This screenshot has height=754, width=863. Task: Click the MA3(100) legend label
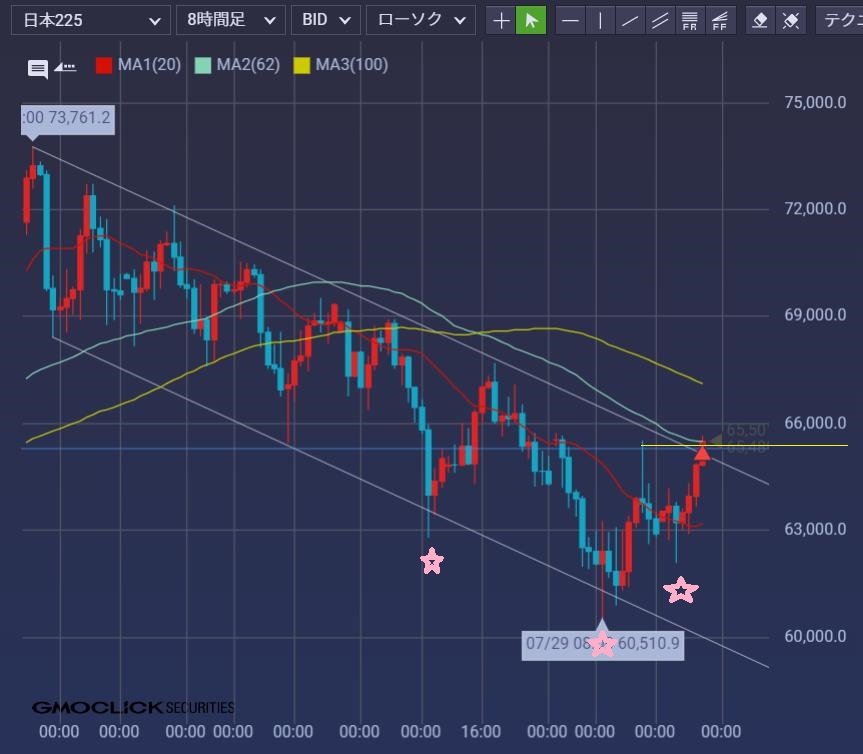(352, 65)
